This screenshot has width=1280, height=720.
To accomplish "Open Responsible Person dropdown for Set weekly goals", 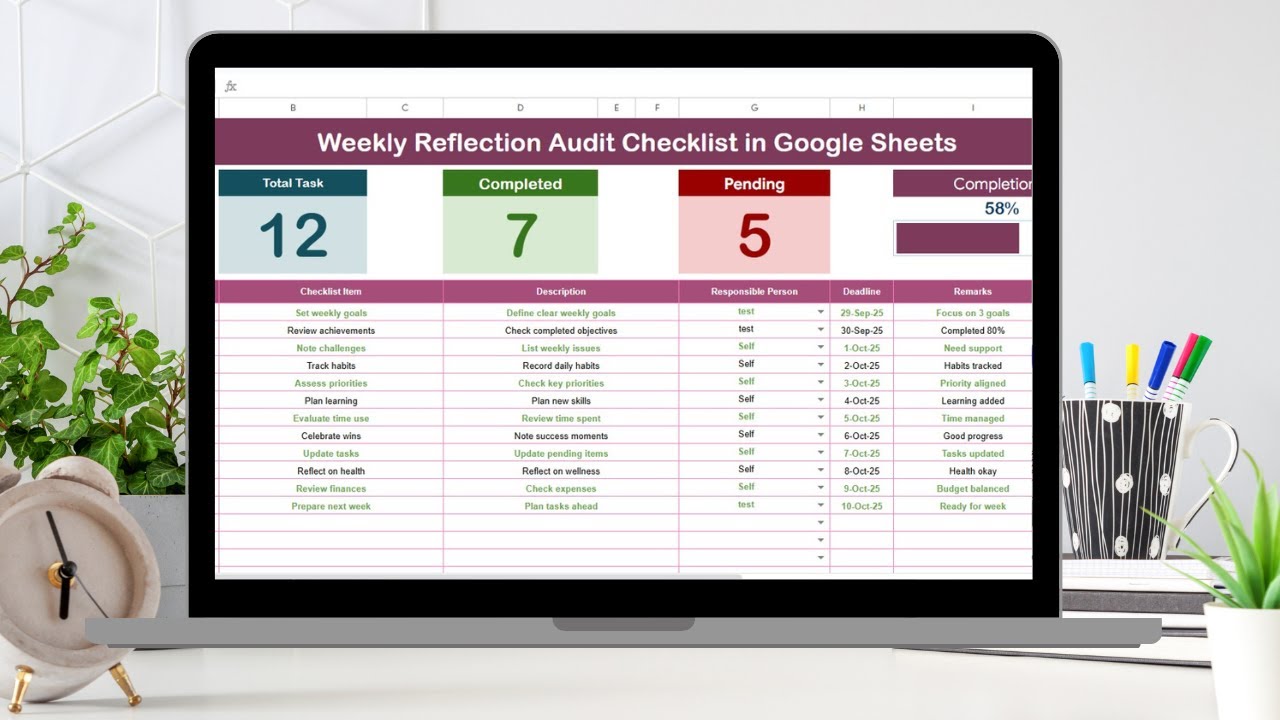I will click(821, 313).
